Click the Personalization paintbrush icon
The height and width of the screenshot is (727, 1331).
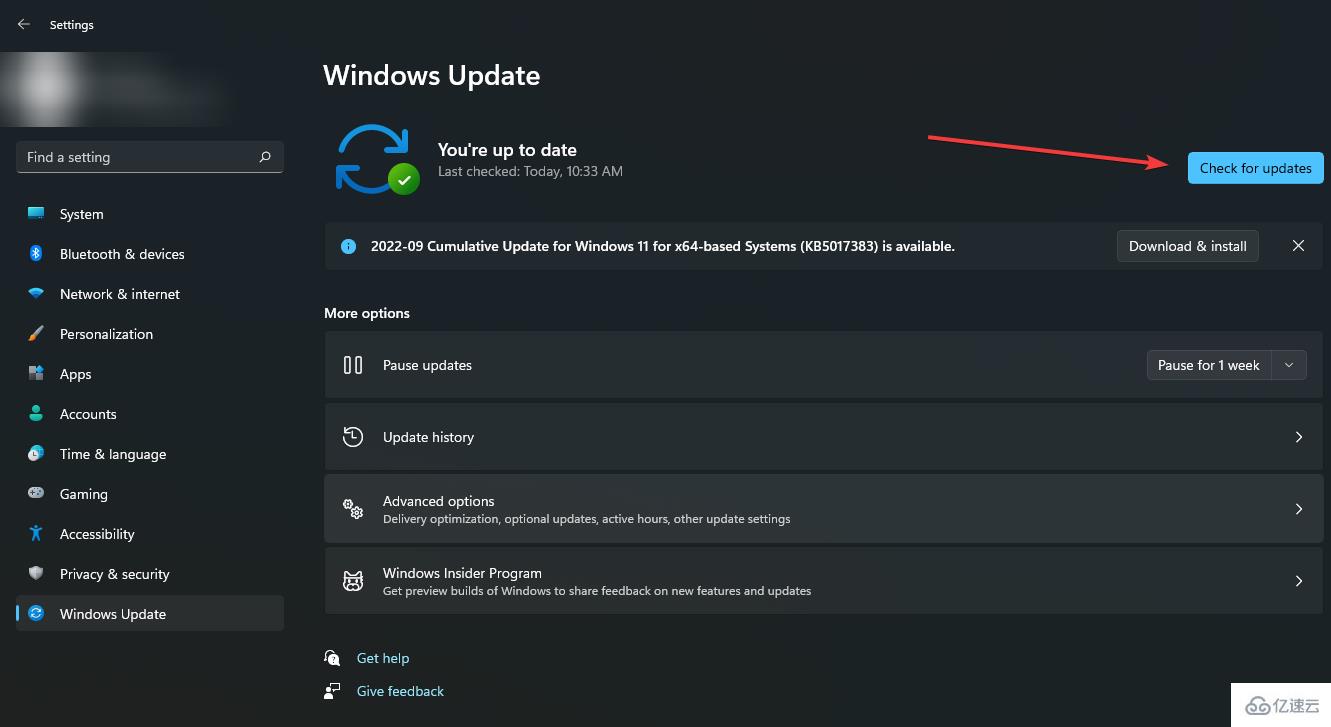pos(36,334)
